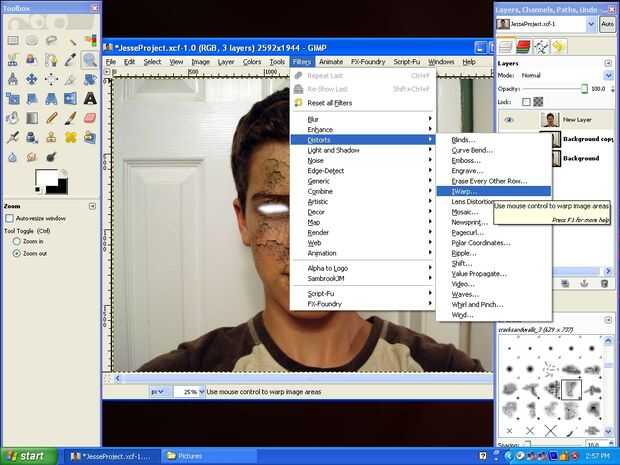This screenshot has height=465, width=620.
Task: Select the Fuzzy Select wand tool
Action: (x=71, y=40)
